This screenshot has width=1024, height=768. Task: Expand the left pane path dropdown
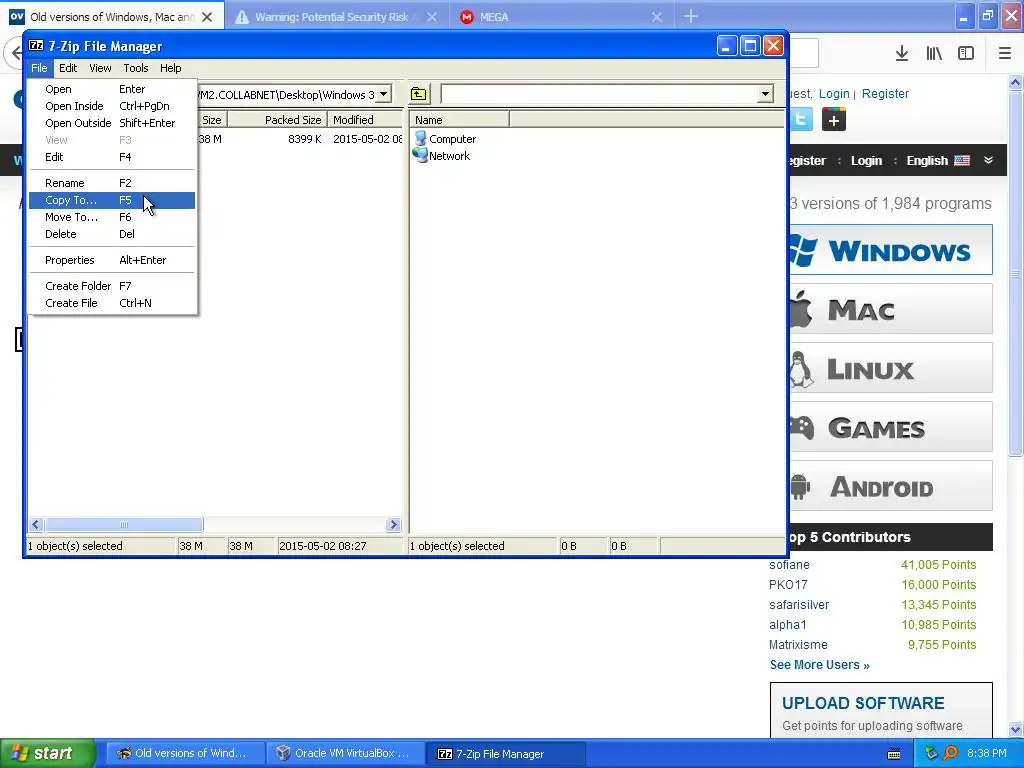[384, 94]
